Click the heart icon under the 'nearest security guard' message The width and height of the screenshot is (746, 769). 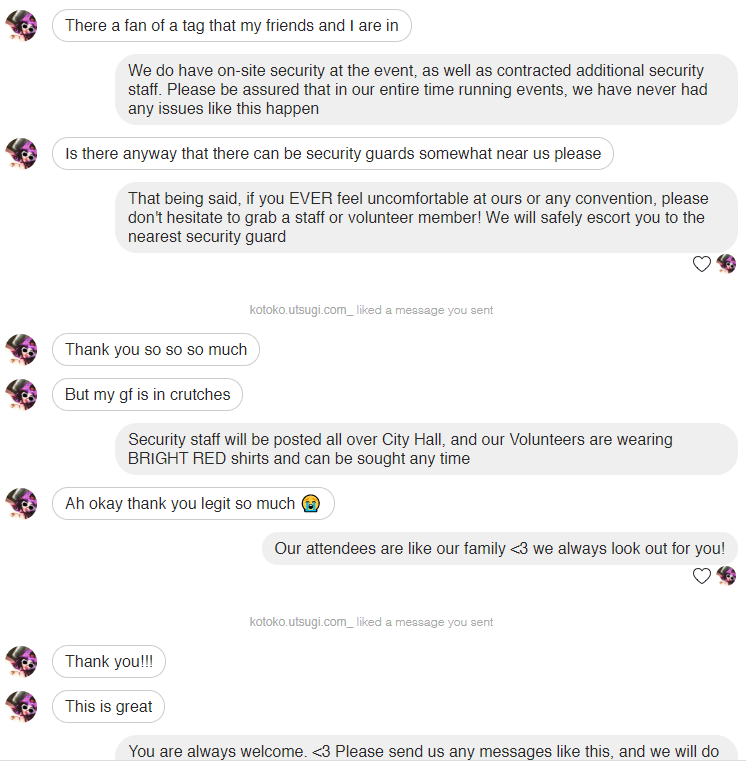[x=701, y=264]
